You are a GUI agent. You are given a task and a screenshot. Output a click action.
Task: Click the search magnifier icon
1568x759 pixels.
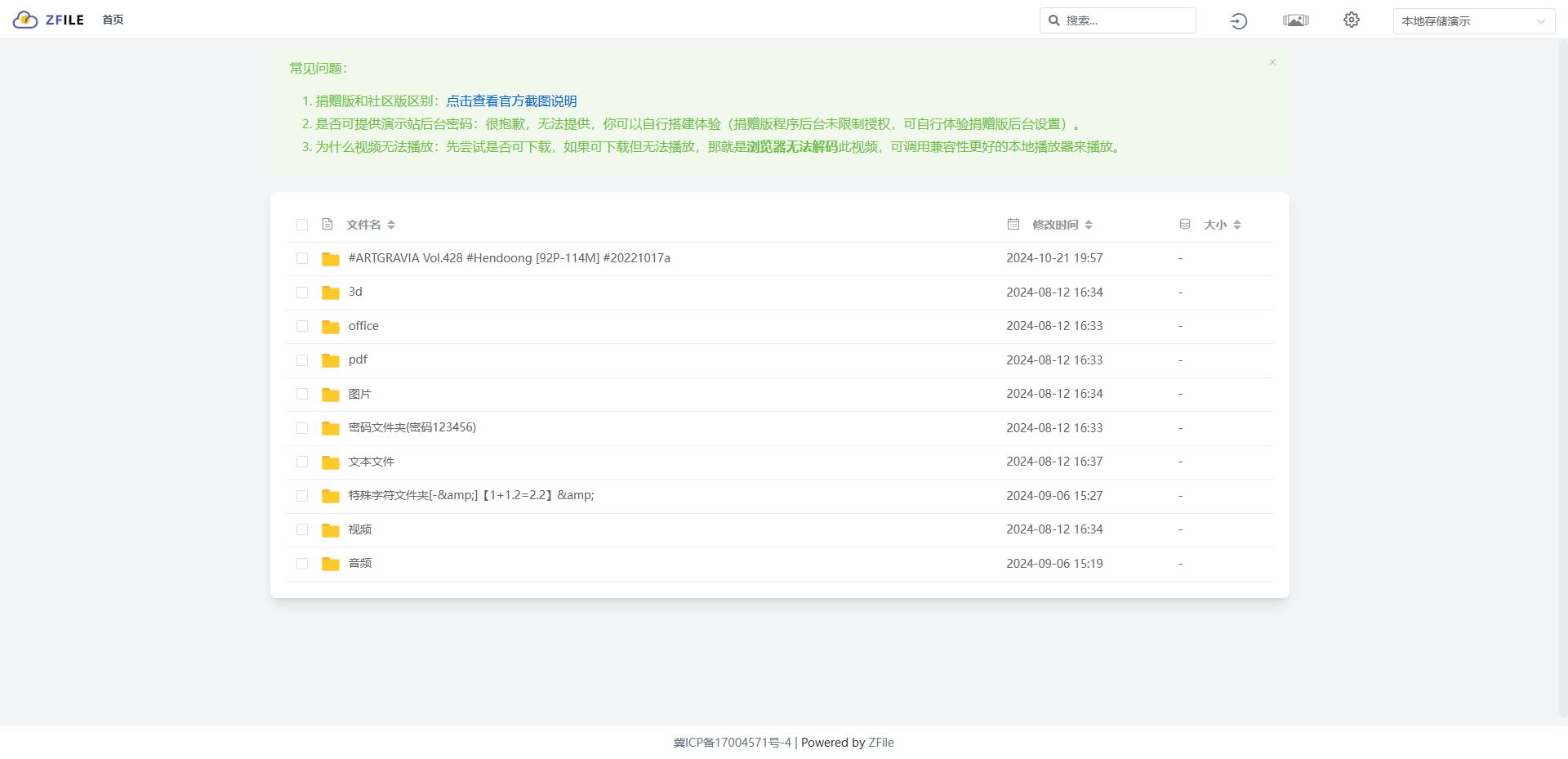pyautogui.click(x=1054, y=20)
